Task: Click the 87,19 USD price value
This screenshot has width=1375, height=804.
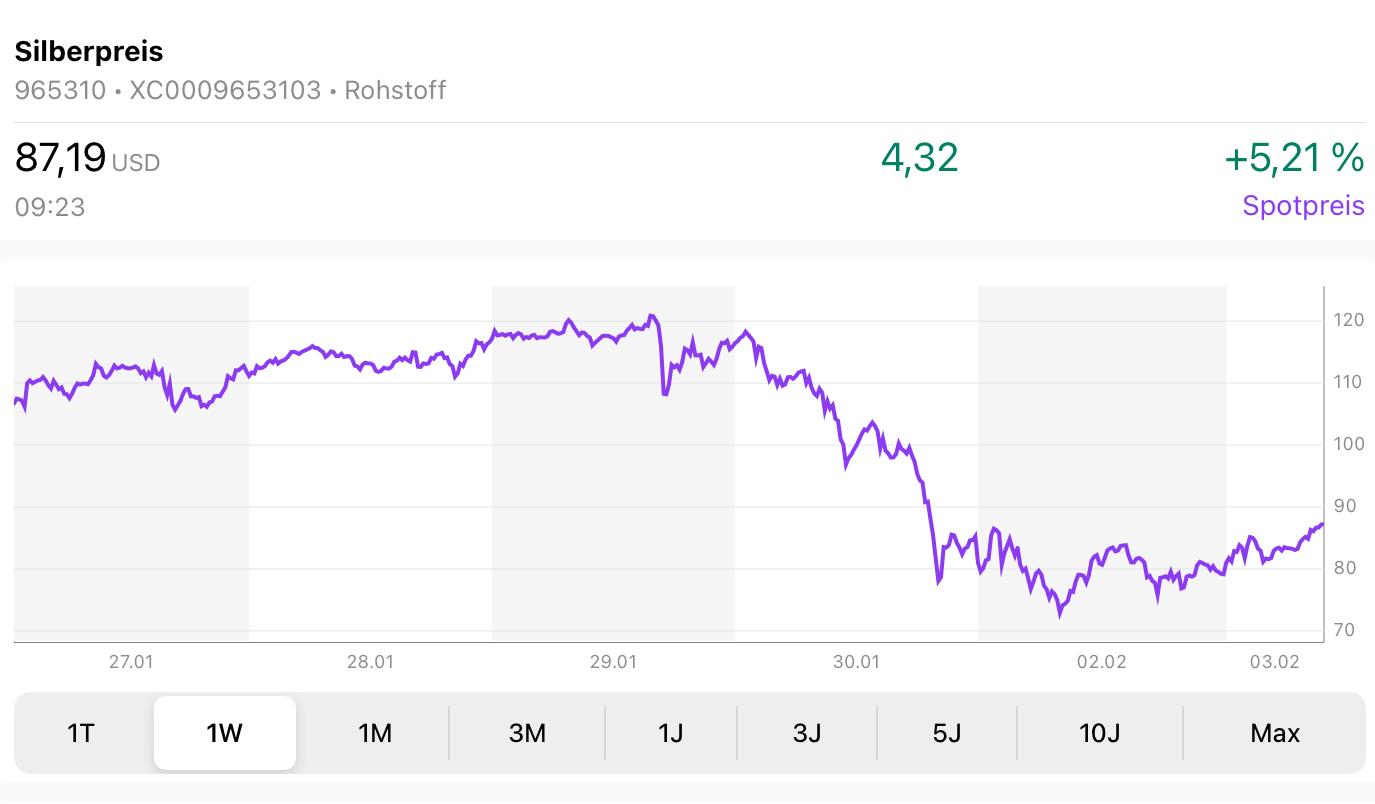Action: pyautogui.click(x=87, y=158)
